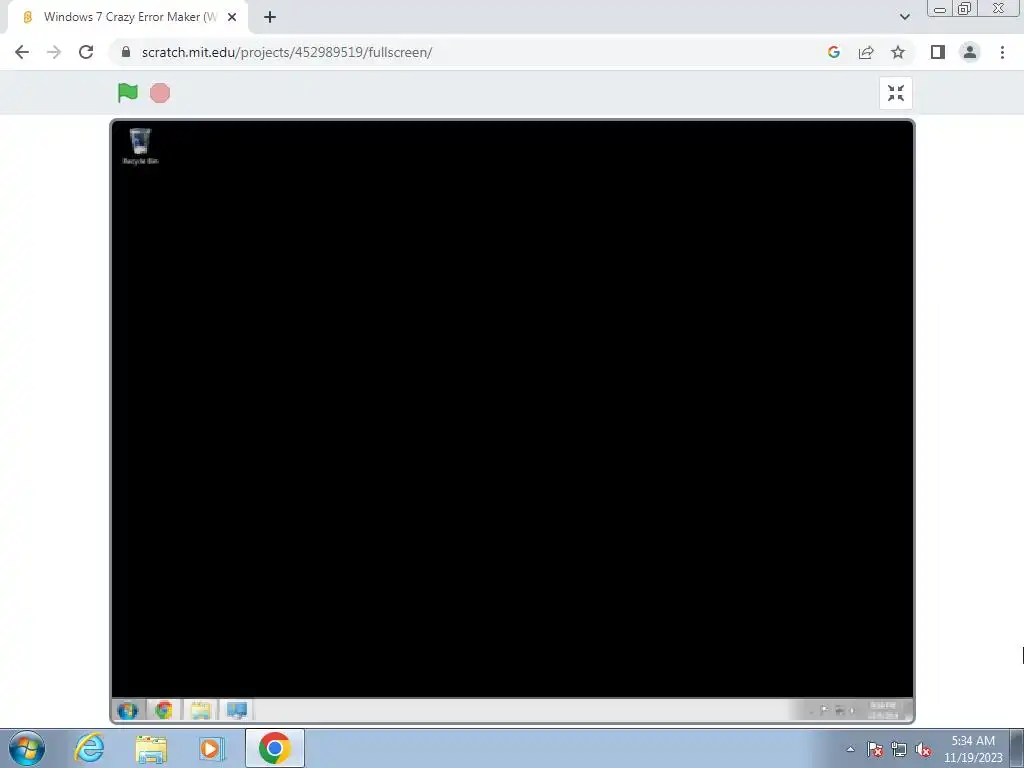Click the 5:34 AM system clock
Screen dimensions: 1024x768
973,749
